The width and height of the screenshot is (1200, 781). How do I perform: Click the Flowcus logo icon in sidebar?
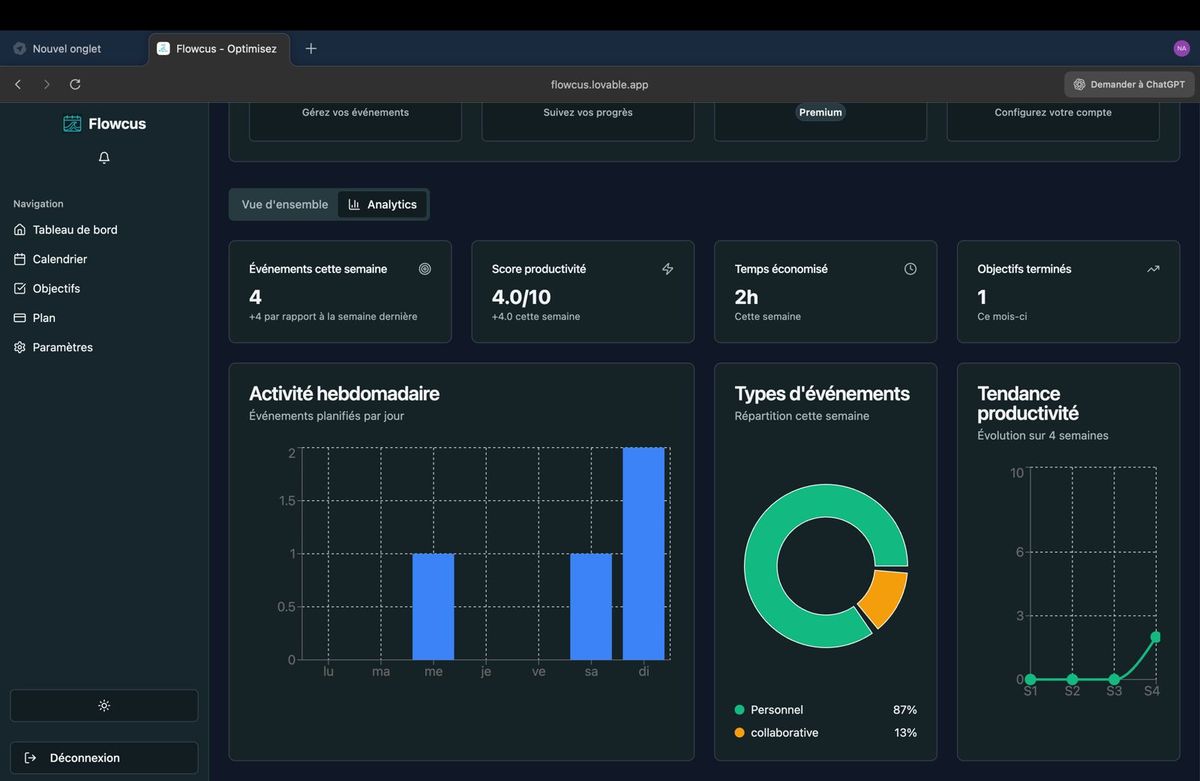tap(72, 124)
